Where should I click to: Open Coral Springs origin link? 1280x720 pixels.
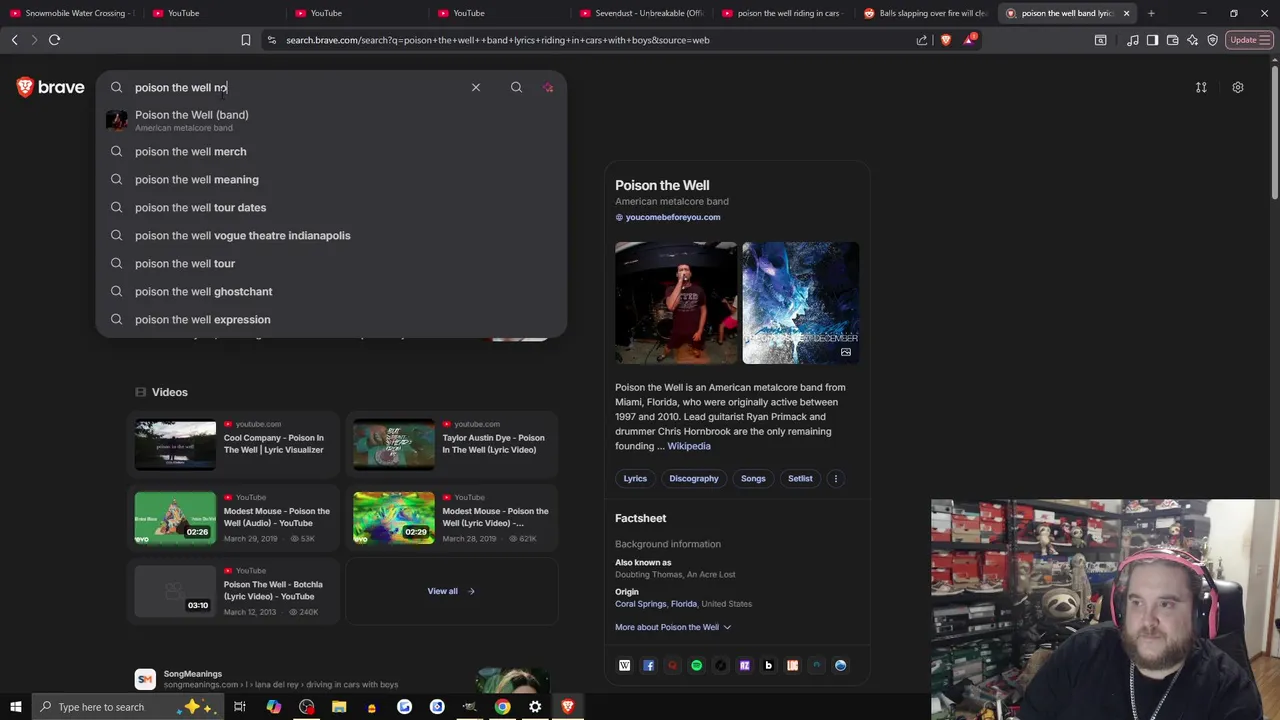point(641,604)
